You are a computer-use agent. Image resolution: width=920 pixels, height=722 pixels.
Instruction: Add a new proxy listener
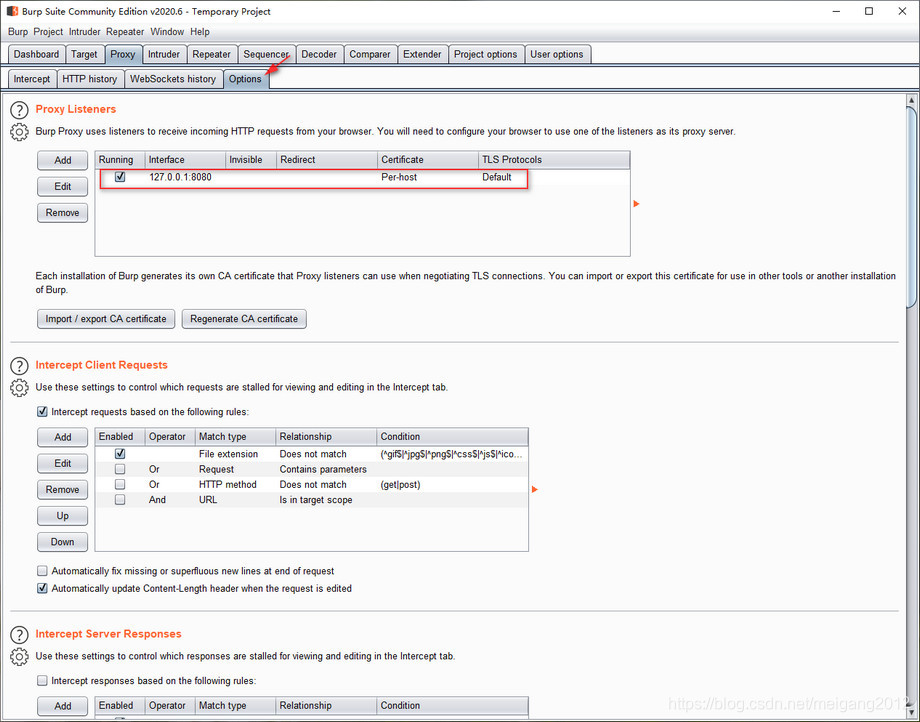[63, 160]
